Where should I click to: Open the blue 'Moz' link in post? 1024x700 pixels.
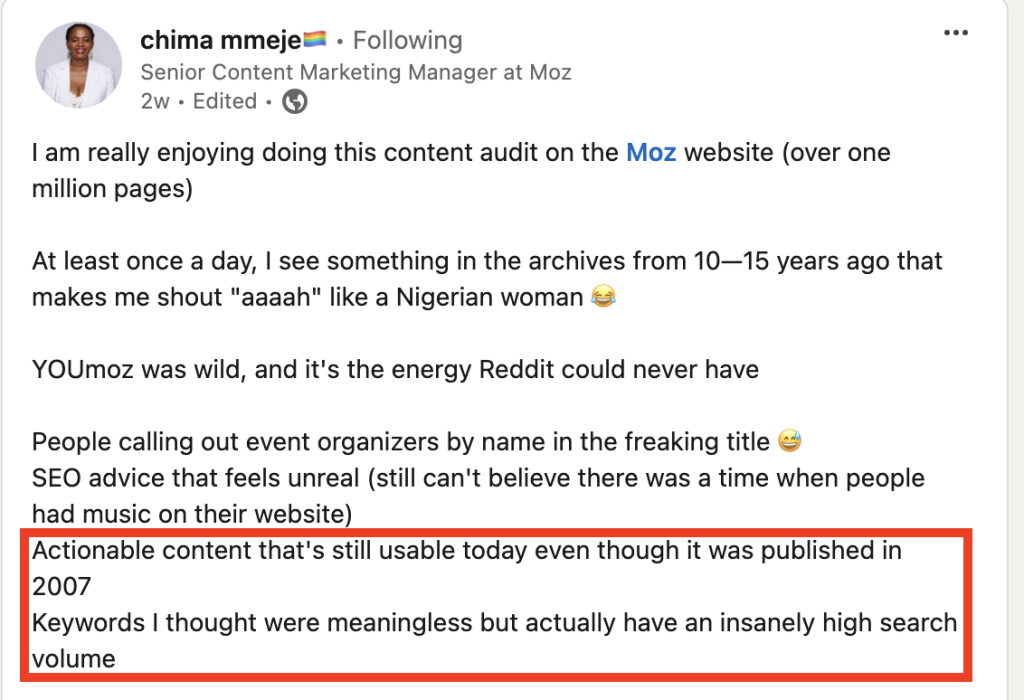point(650,154)
